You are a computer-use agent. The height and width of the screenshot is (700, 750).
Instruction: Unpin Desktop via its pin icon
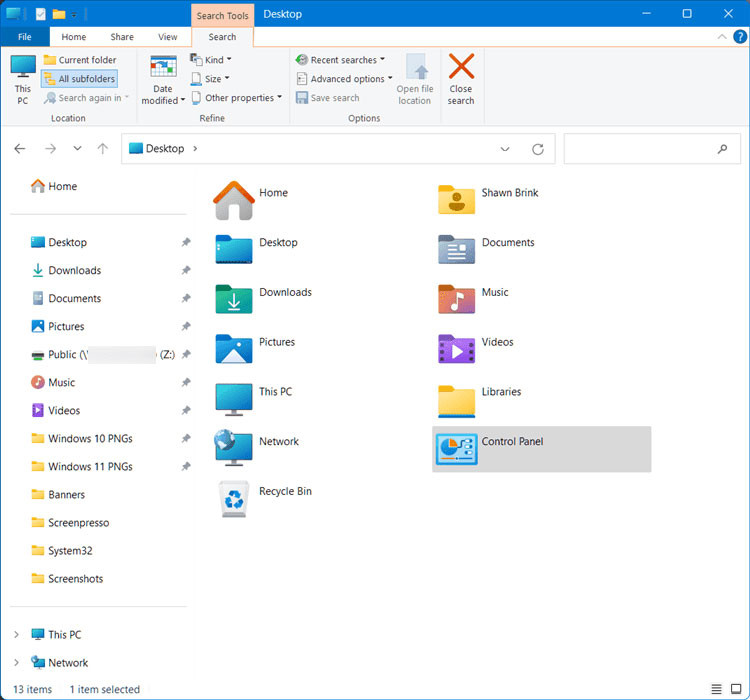(x=186, y=242)
